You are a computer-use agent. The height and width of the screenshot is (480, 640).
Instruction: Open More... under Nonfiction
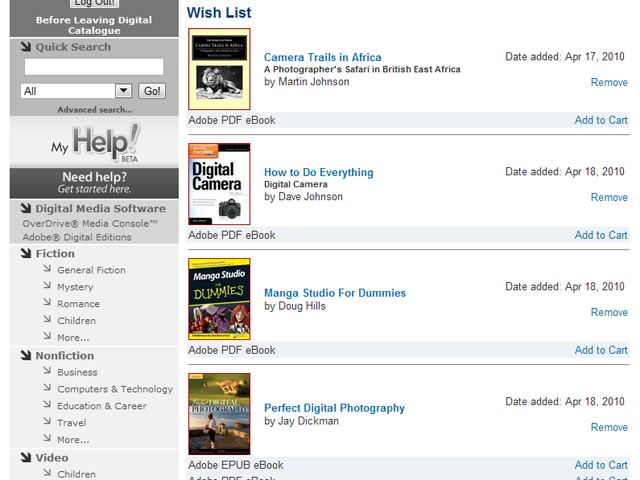point(73,440)
